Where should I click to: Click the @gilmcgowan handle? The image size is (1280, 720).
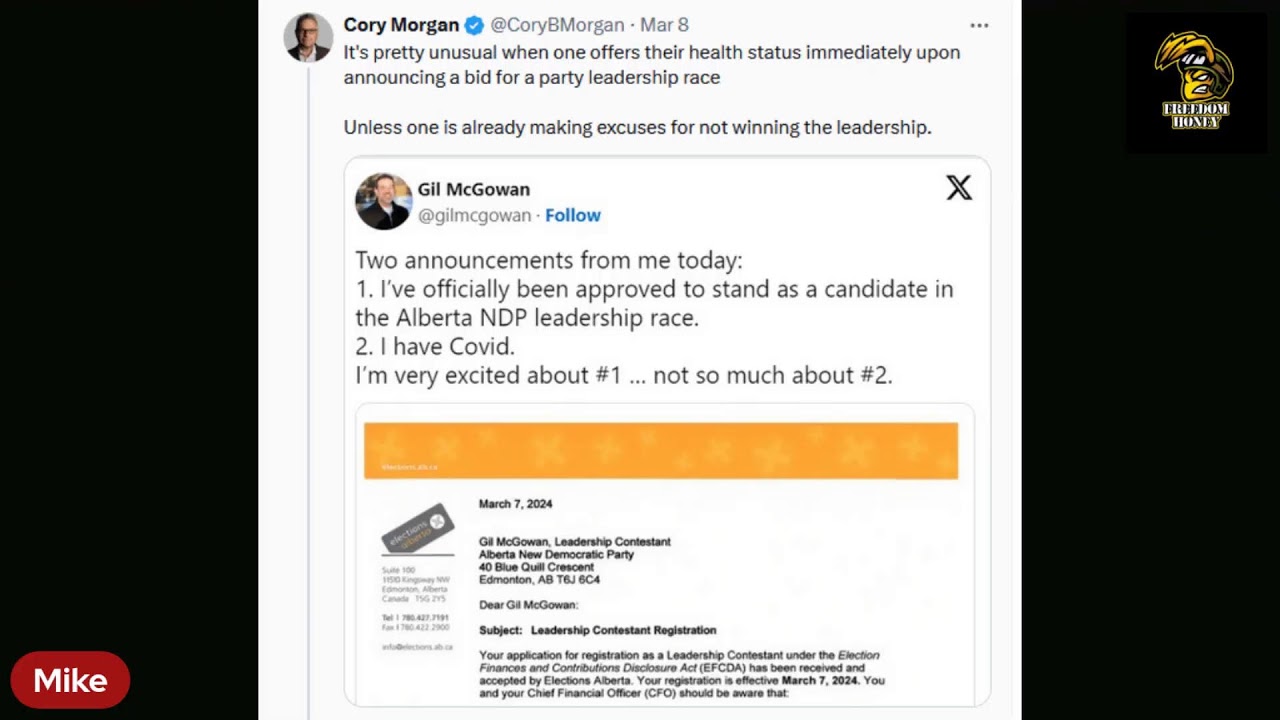coord(474,215)
